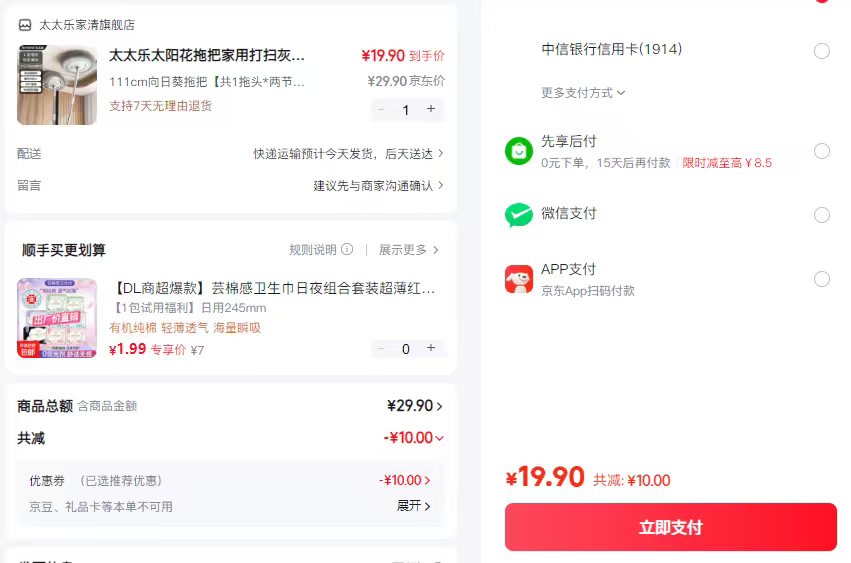Click the 先享后付 green bag icon
This screenshot has width=851, height=563.
(519, 151)
